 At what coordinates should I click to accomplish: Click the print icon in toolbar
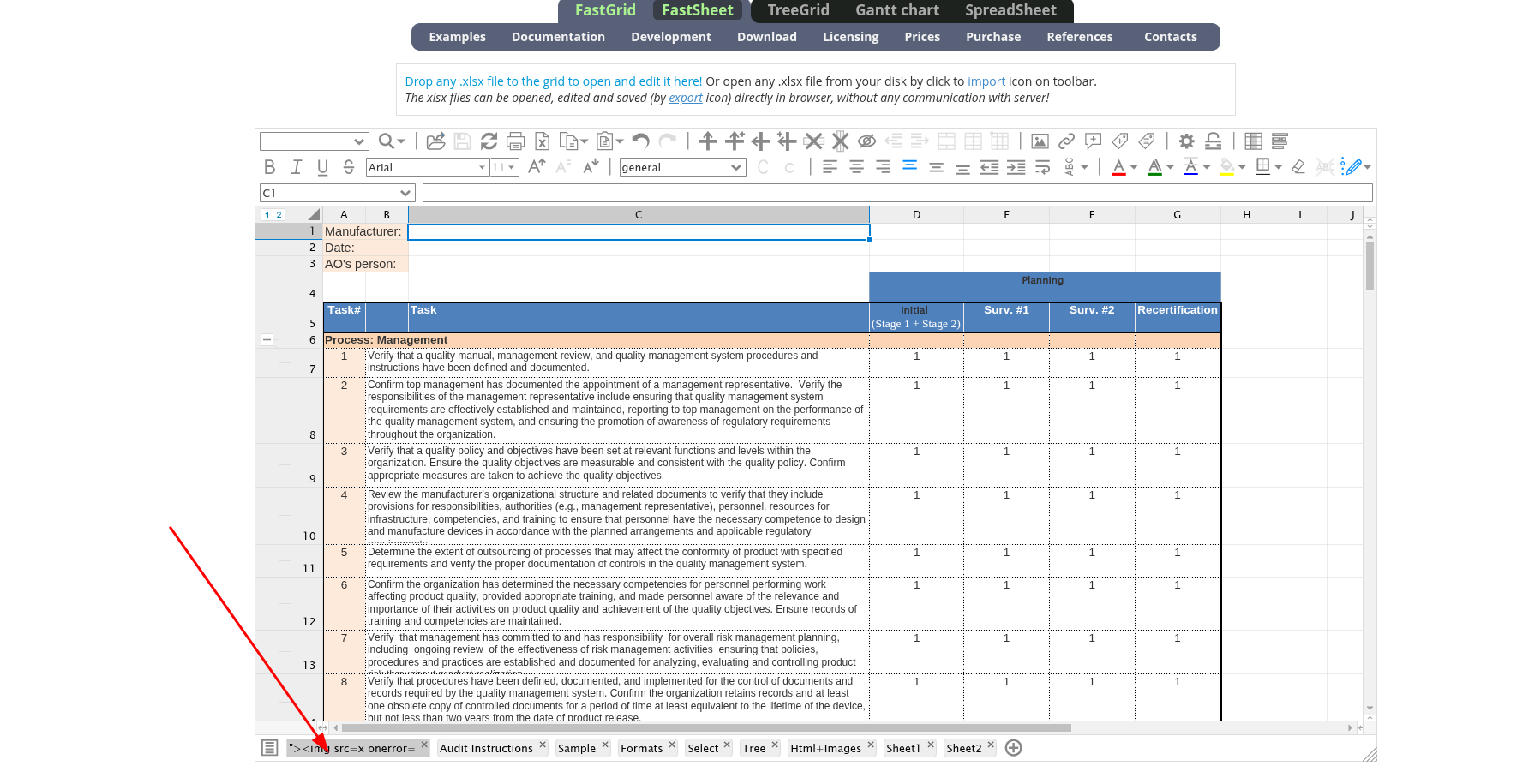pos(515,141)
